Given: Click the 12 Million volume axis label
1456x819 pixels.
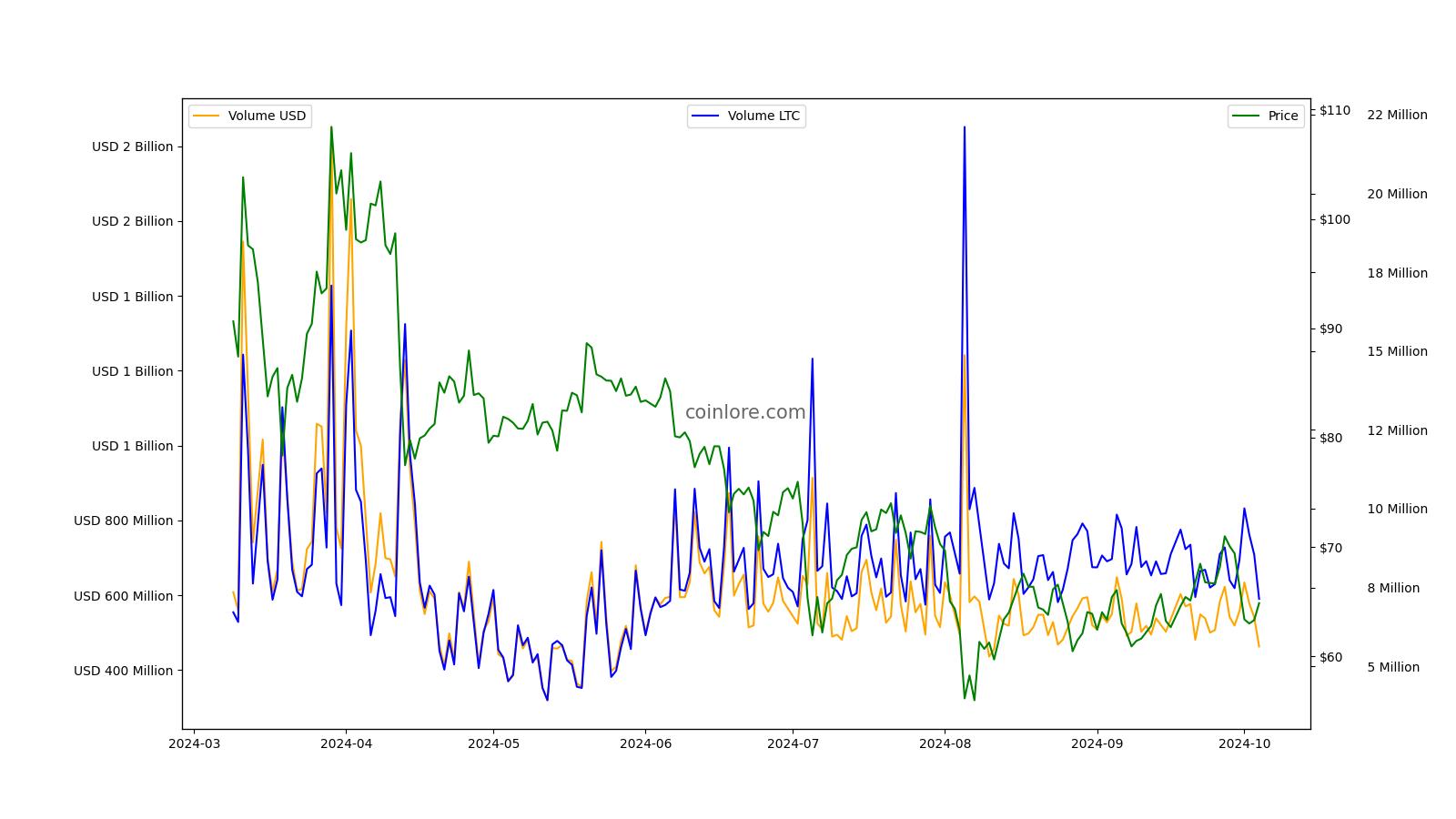Looking at the screenshot, I should point(1397,430).
